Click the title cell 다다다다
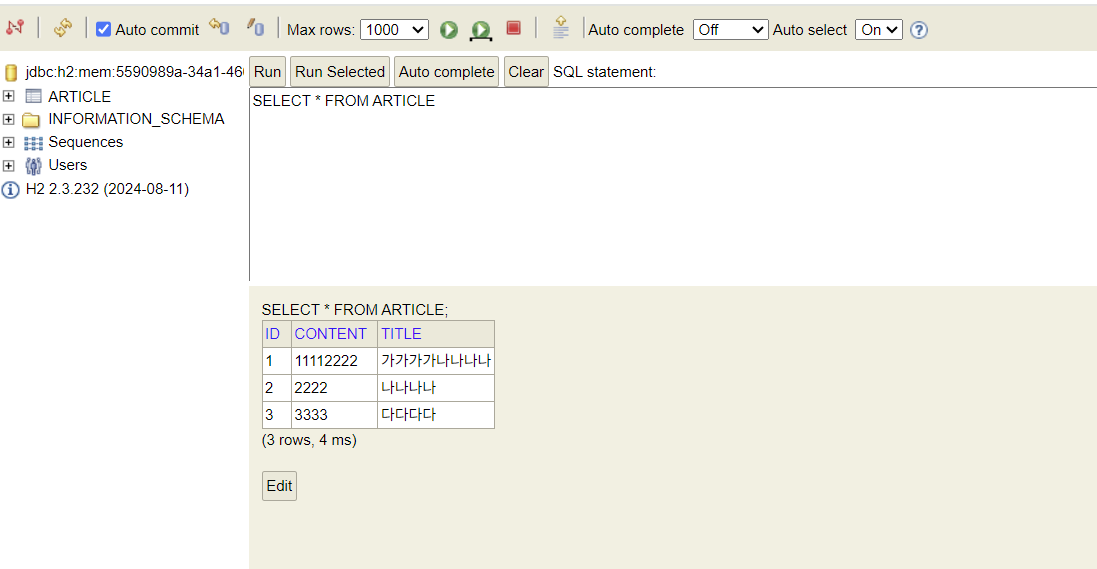 436,415
